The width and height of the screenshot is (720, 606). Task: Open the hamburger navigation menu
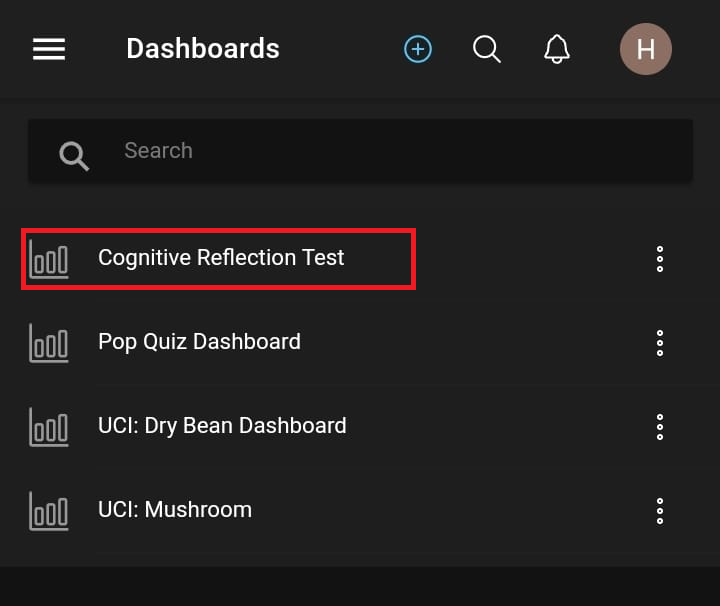(x=49, y=49)
